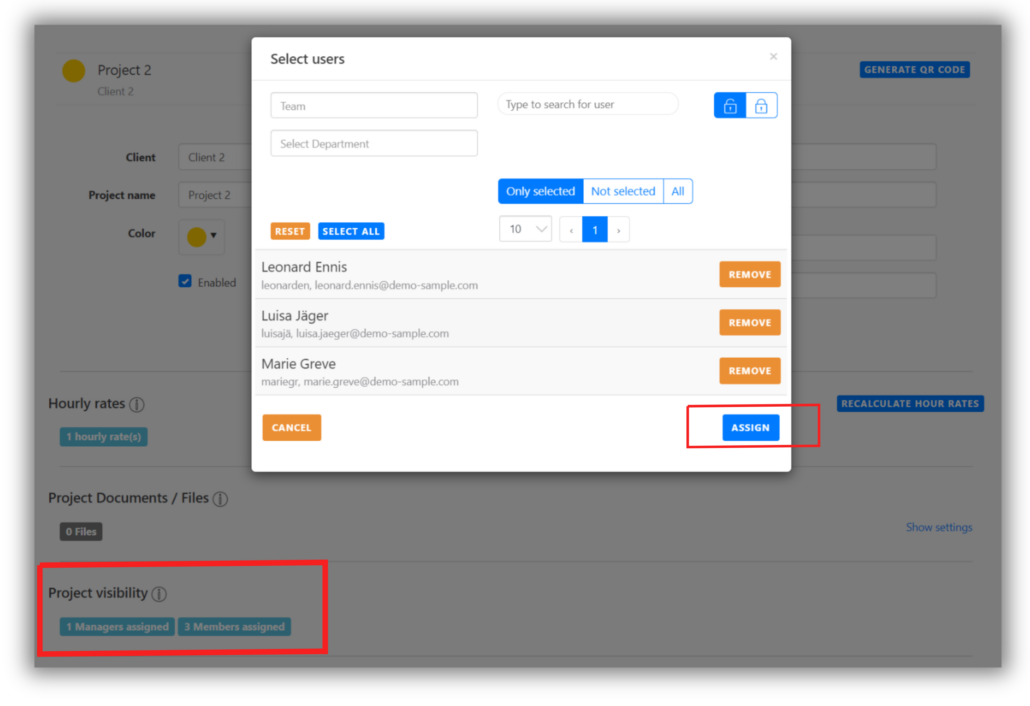This screenshot has width=1030, height=706.
Task: Click info icon next to Project visibility
Action: click(x=159, y=594)
